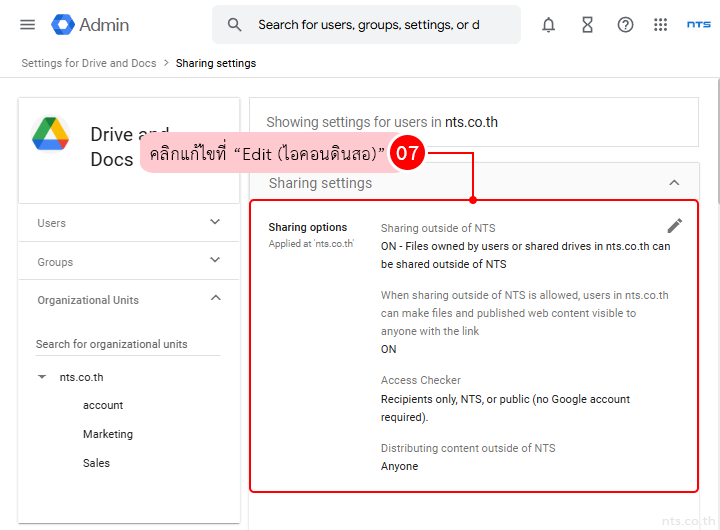Expand the Groups section
The width and height of the screenshot is (720, 530).
click(x=215, y=261)
